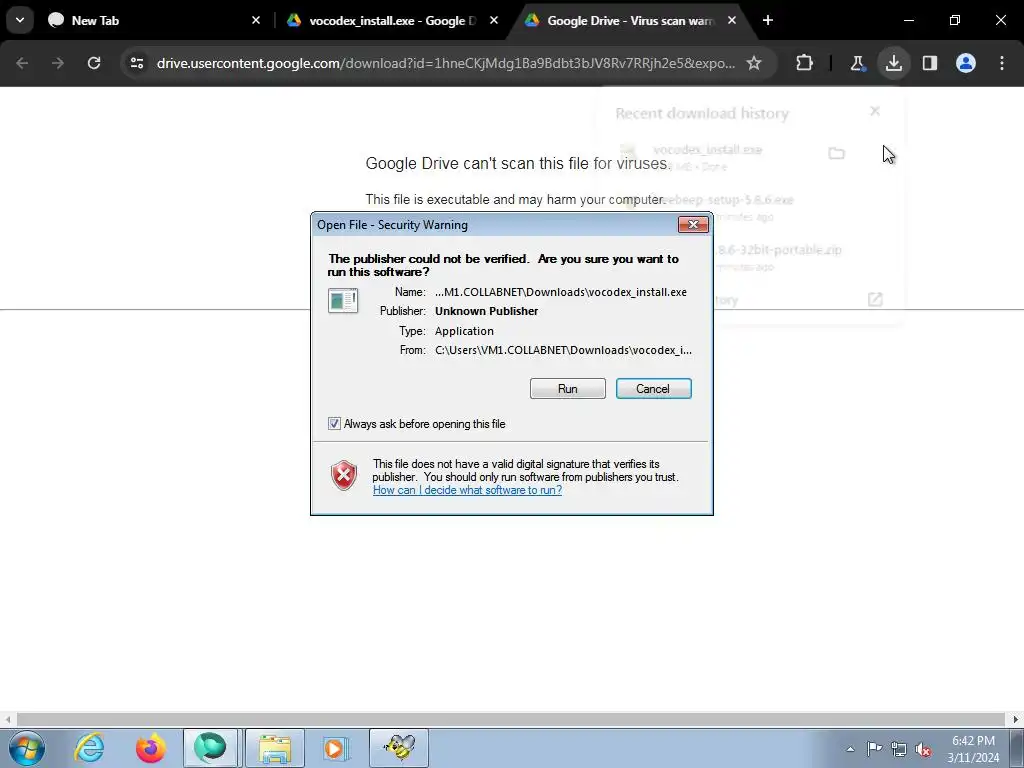Bookmark this page with the star icon
The image size is (1024, 768).
point(754,63)
